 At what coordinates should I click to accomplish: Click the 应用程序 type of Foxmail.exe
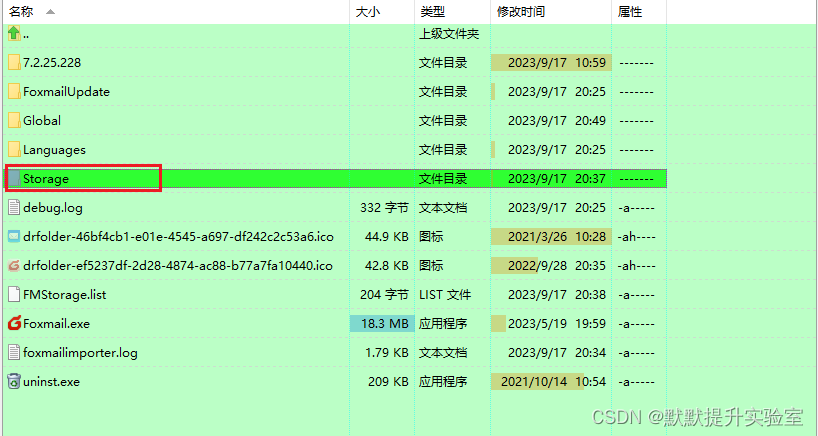click(x=443, y=323)
